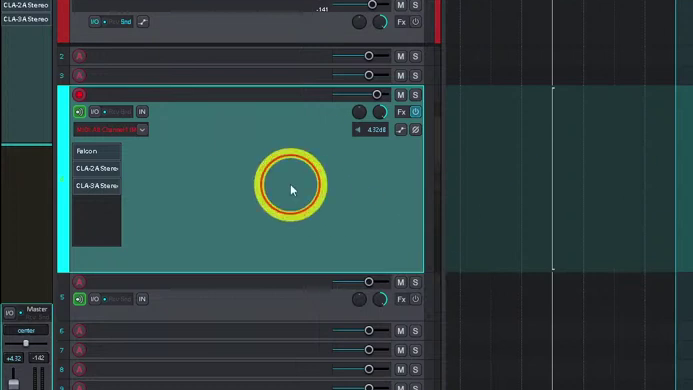The height and width of the screenshot is (390, 693).
Task: Toggle the phase invert icon on selected track
Action: pyautogui.click(x=415, y=130)
